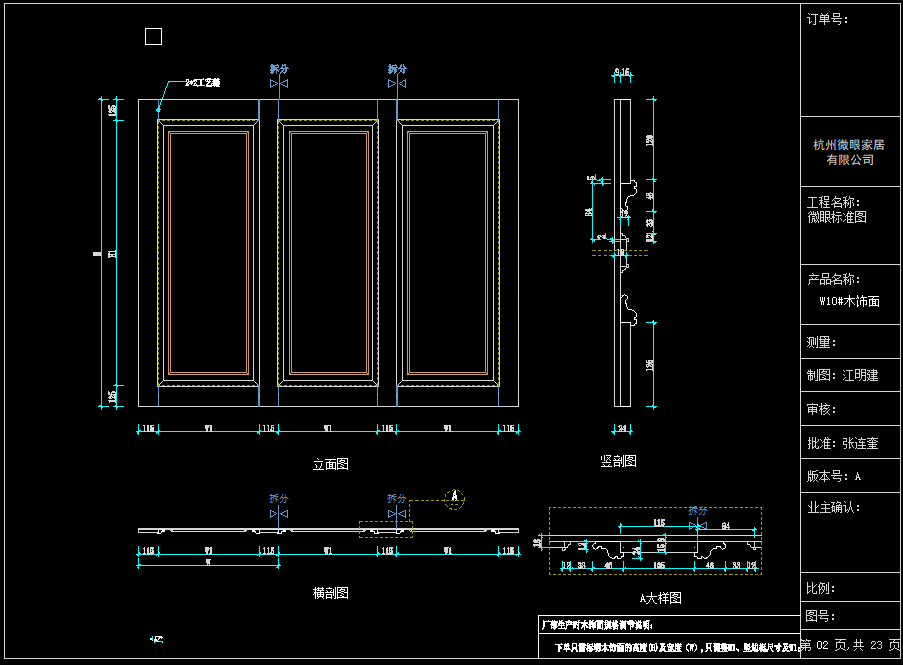903x665 pixels.
Task: Click the 订单号 field in the title block
Action: pyautogui.click(x=827, y=19)
